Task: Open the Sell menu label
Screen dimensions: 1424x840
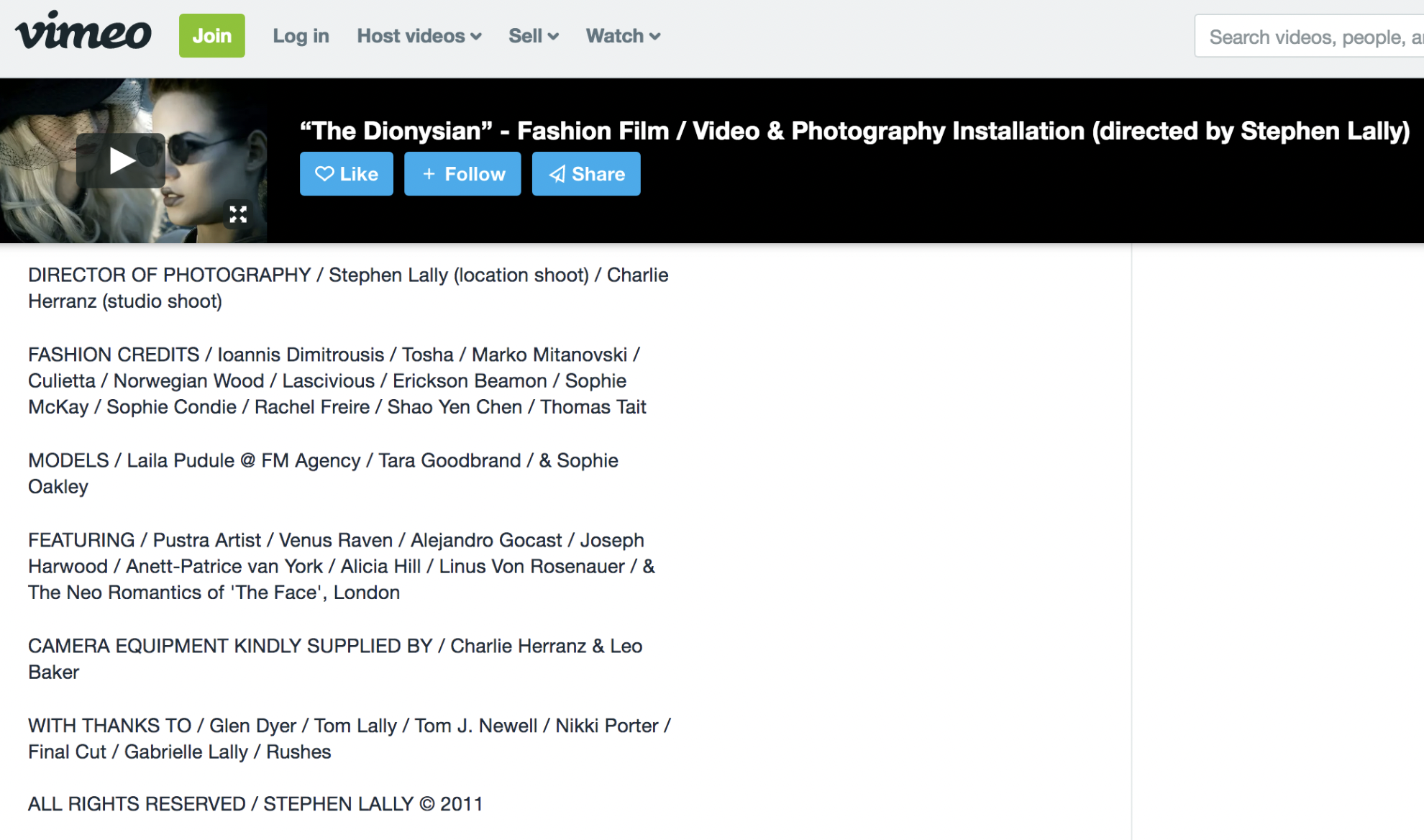Action: 525,36
